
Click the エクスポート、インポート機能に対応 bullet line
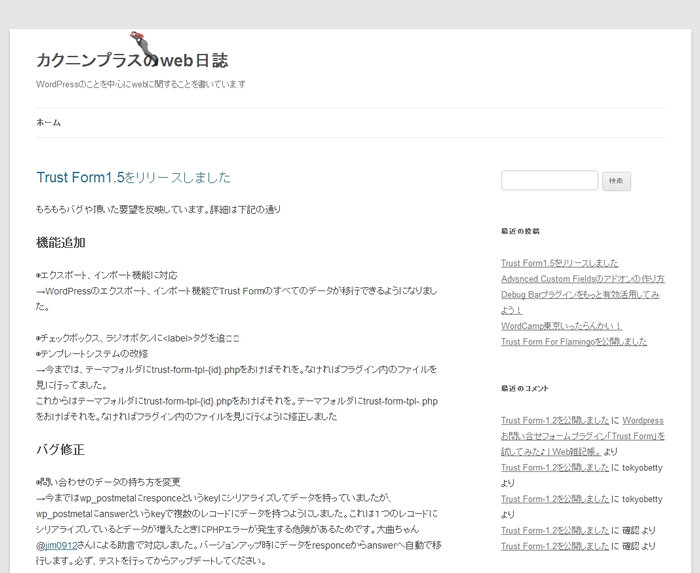[107, 275]
